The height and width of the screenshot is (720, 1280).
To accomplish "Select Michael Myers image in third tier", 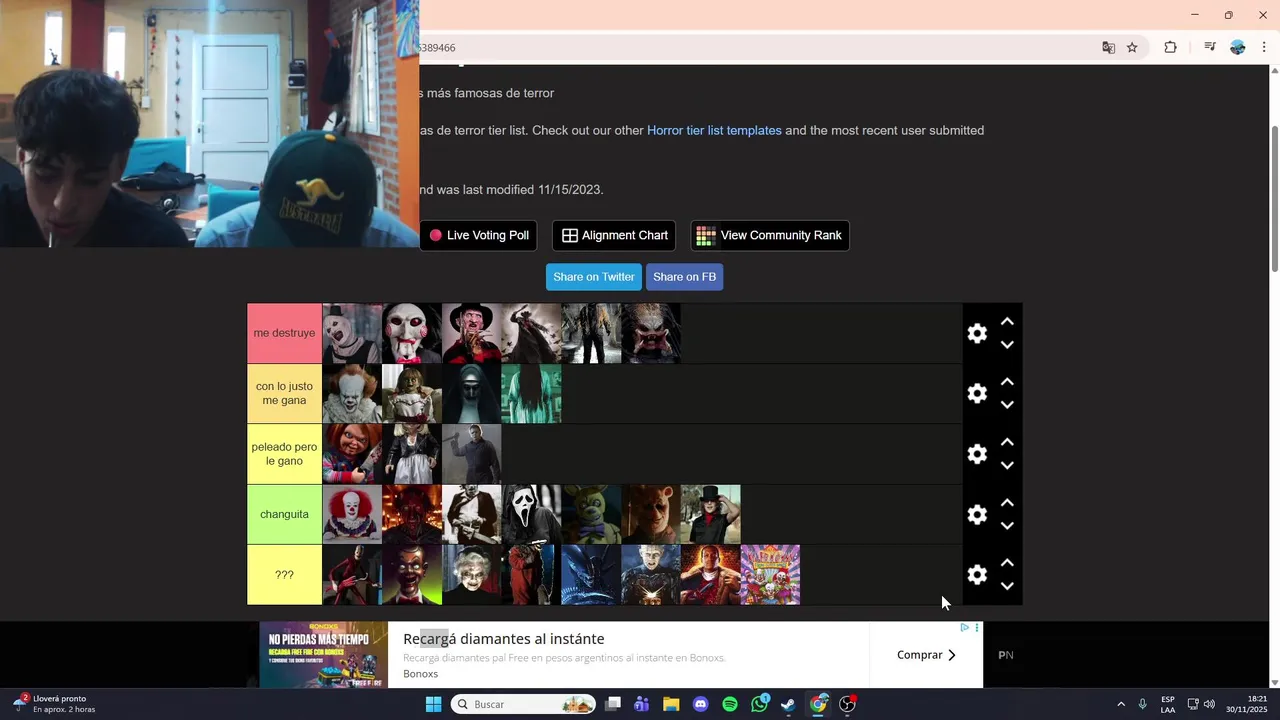I will (x=472, y=454).
